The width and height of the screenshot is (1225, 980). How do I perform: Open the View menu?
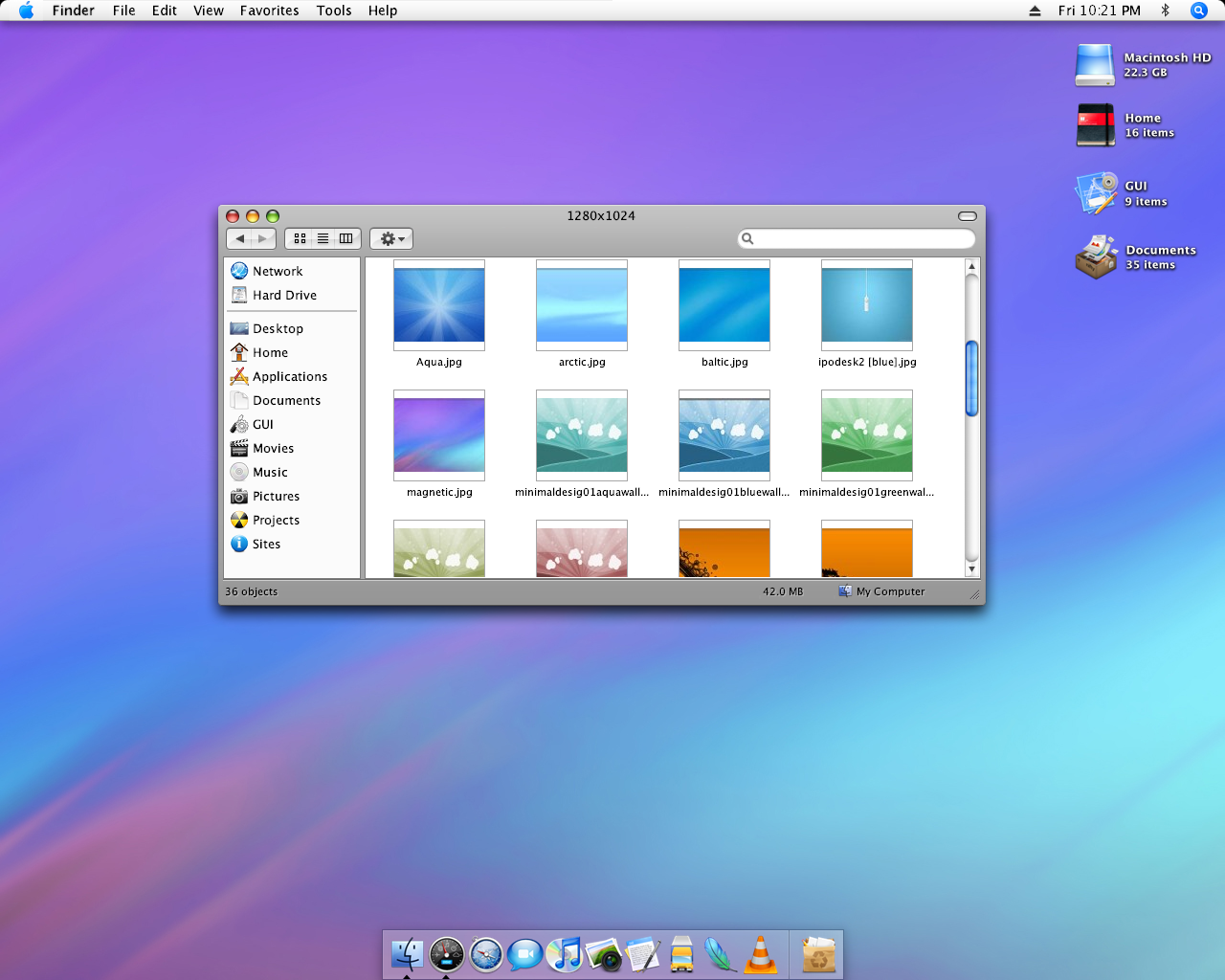click(x=209, y=11)
